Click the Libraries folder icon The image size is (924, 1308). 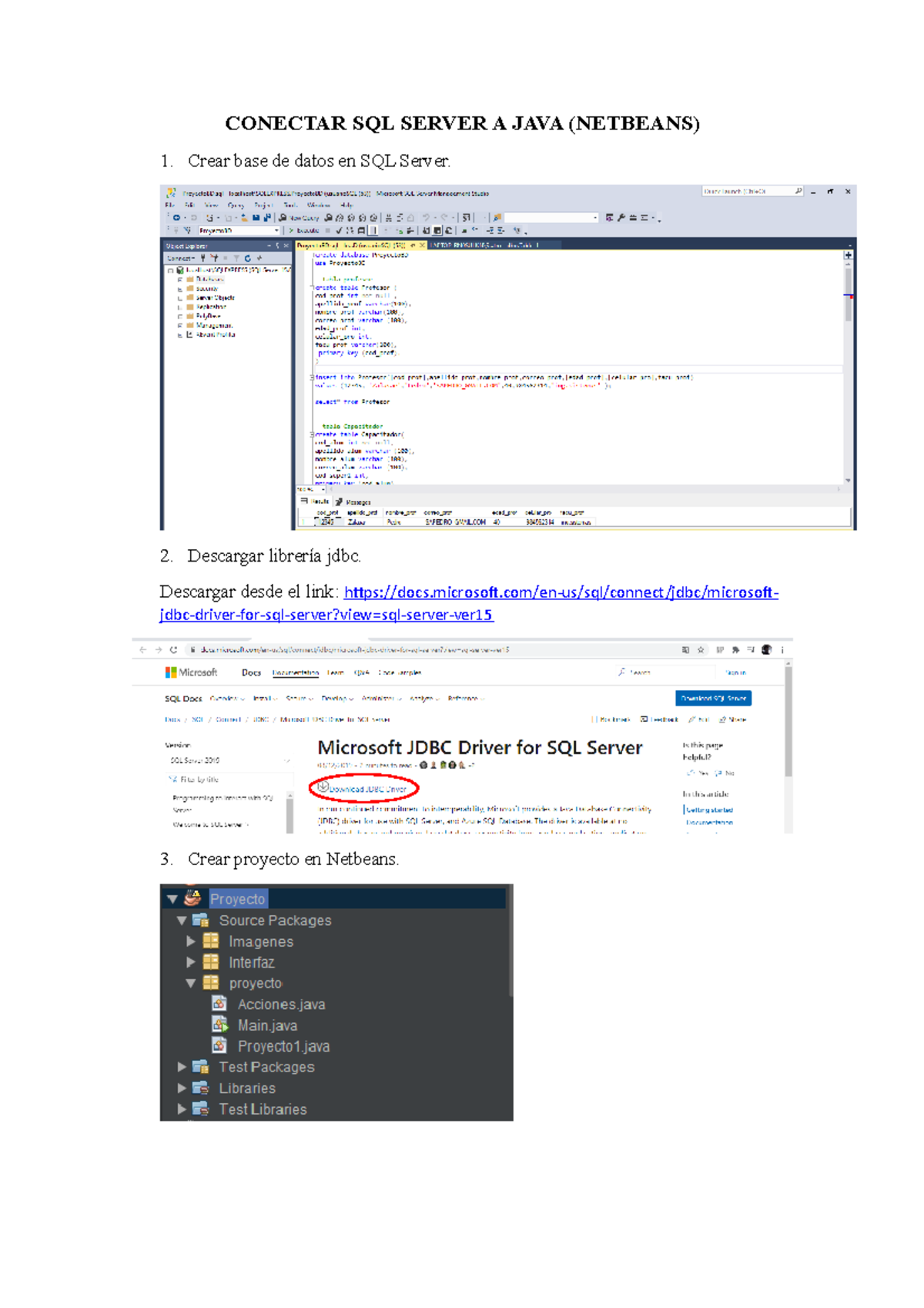tap(201, 1088)
